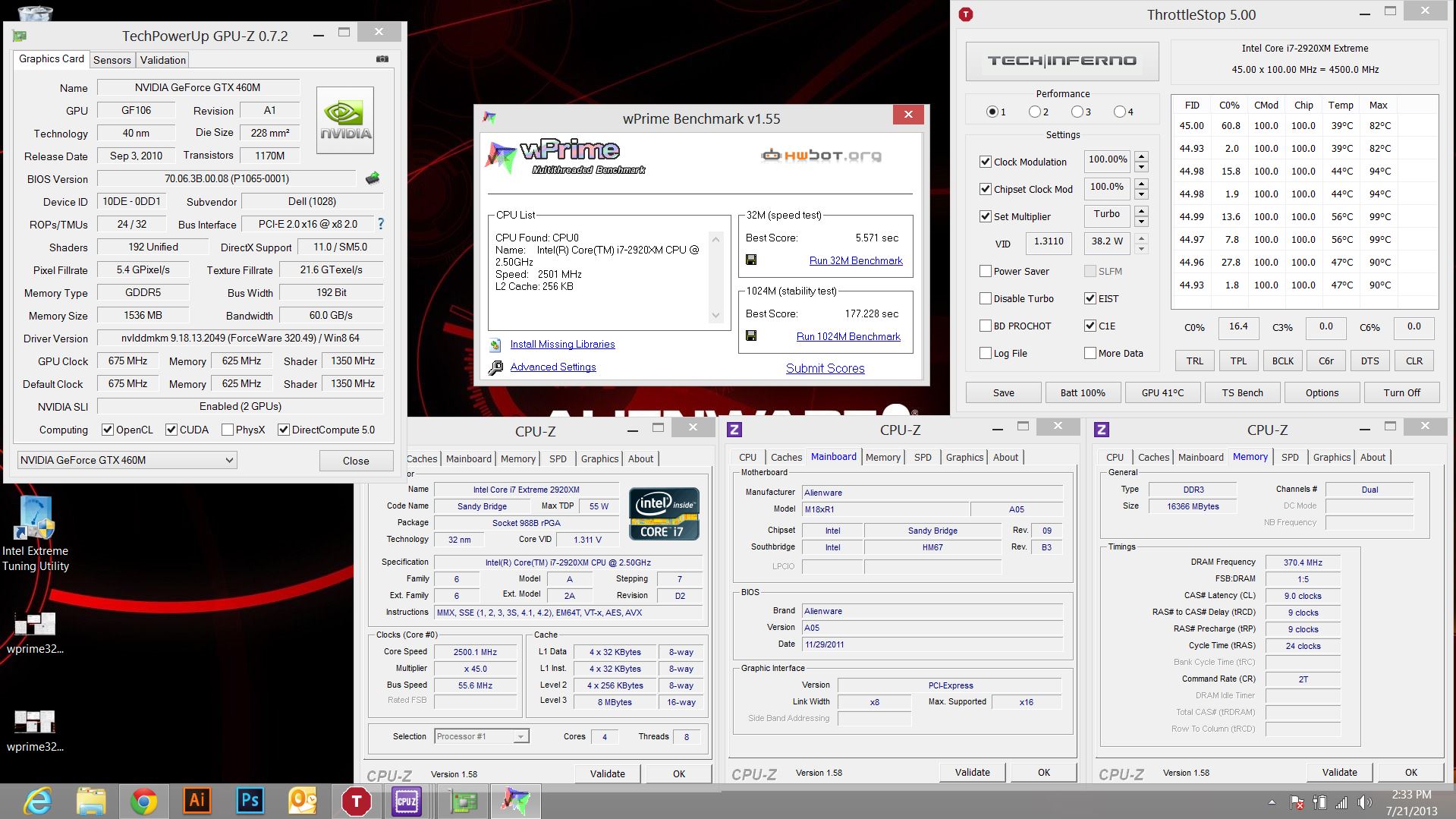Screen dimensions: 1456x819
Task: Open the Caches tab in middle CPU-Z window
Action: (x=786, y=457)
